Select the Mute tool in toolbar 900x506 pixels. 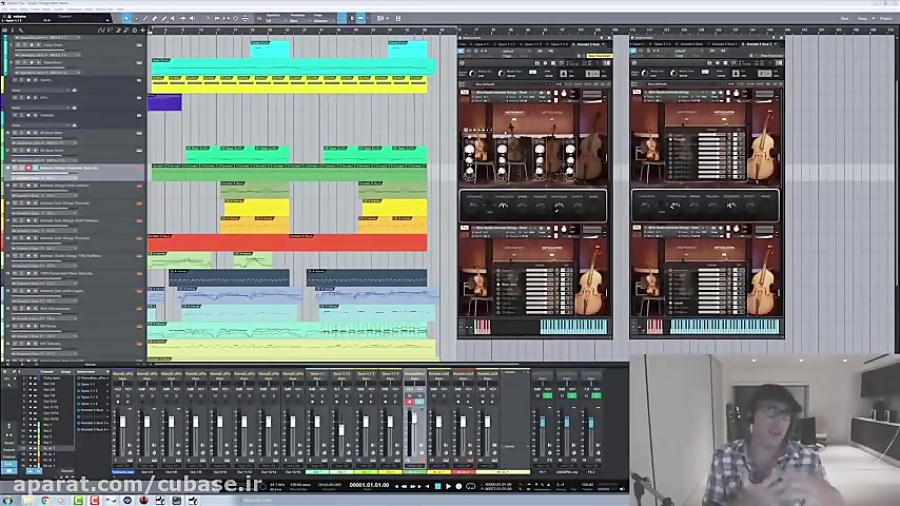click(173, 18)
